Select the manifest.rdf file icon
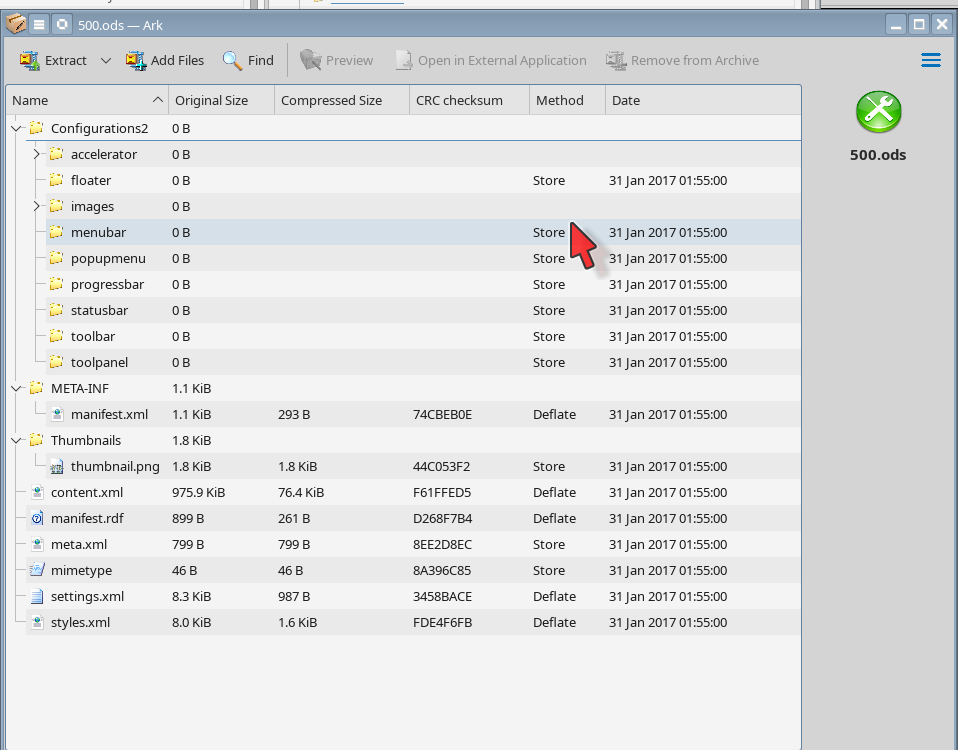The image size is (958, 750). [x=37, y=518]
